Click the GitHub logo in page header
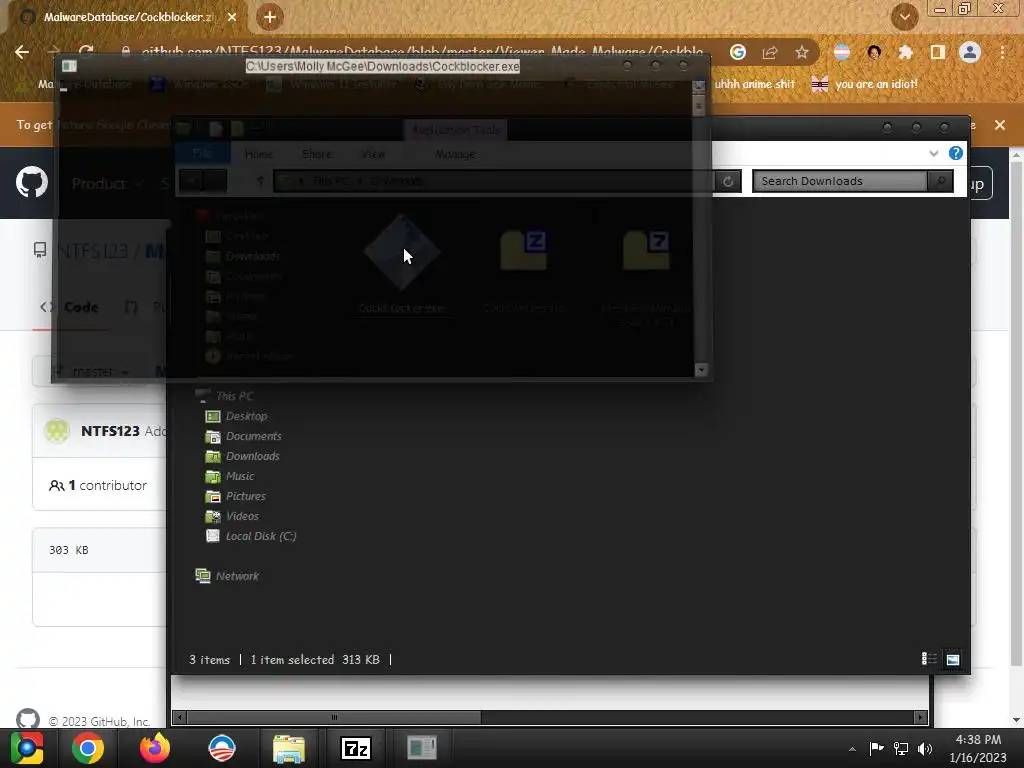The height and width of the screenshot is (768, 1024). pos(32,182)
